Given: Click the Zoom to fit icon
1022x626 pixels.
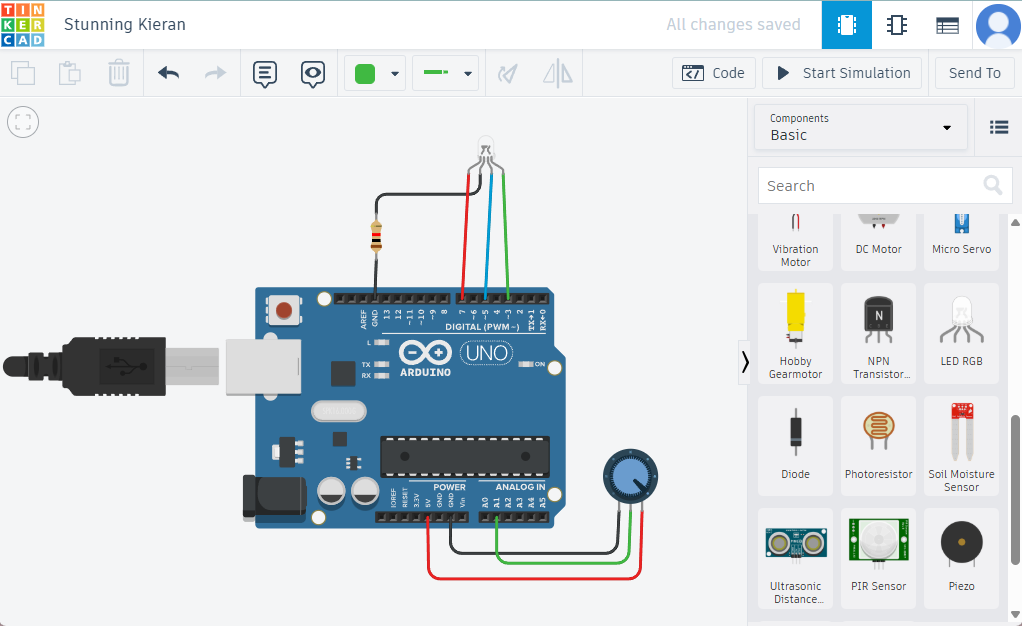Looking at the screenshot, I should 23,122.
